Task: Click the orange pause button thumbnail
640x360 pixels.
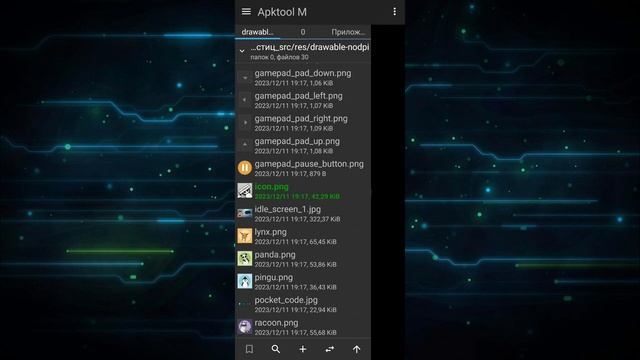Action: pos(244,168)
